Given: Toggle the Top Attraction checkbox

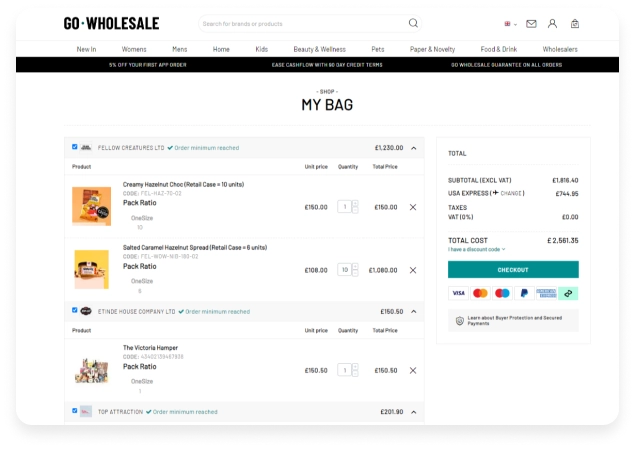Looking at the screenshot, I should point(75,411).
